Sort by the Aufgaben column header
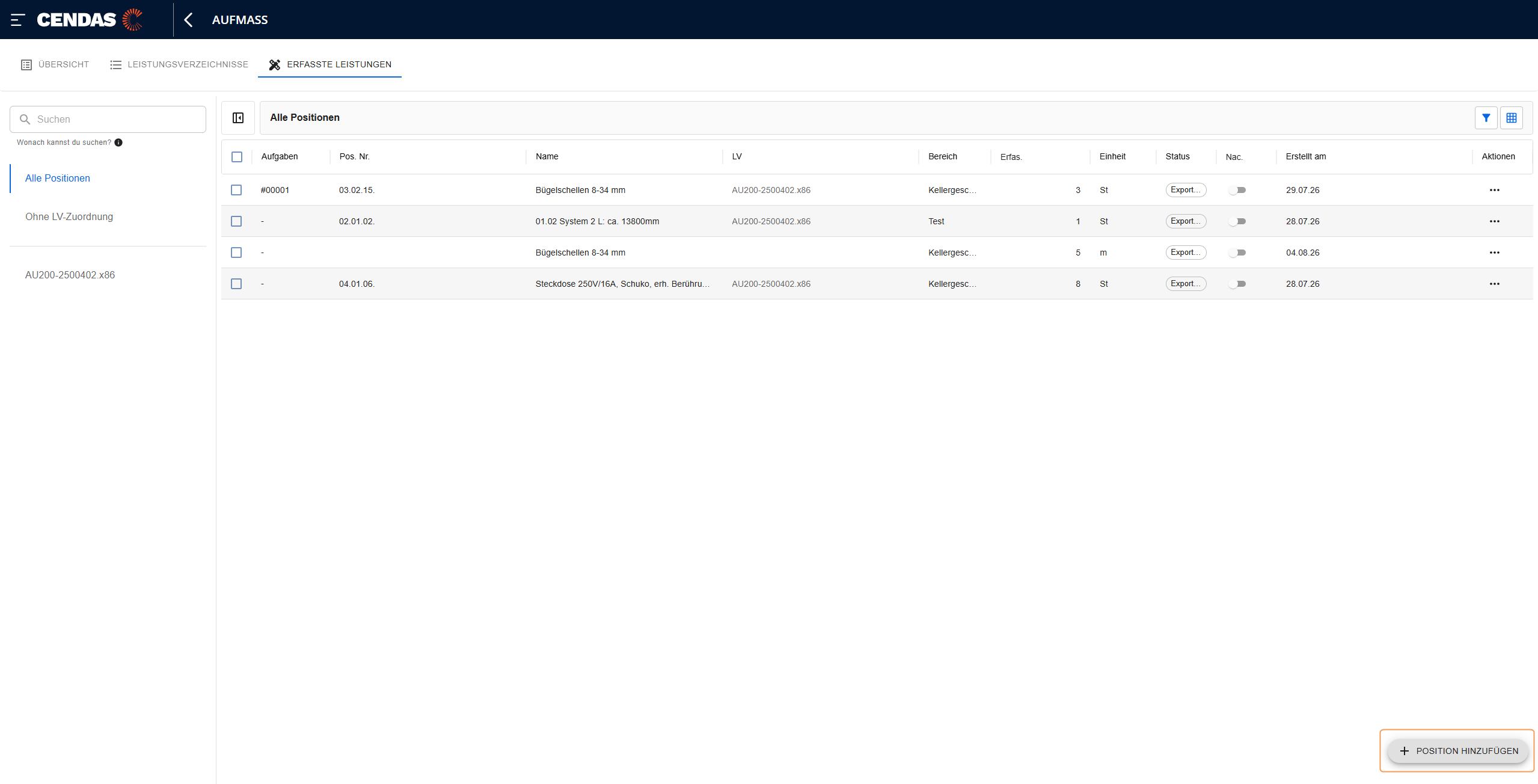Viewport: 1538px width, 784px height. coord(280,156)
